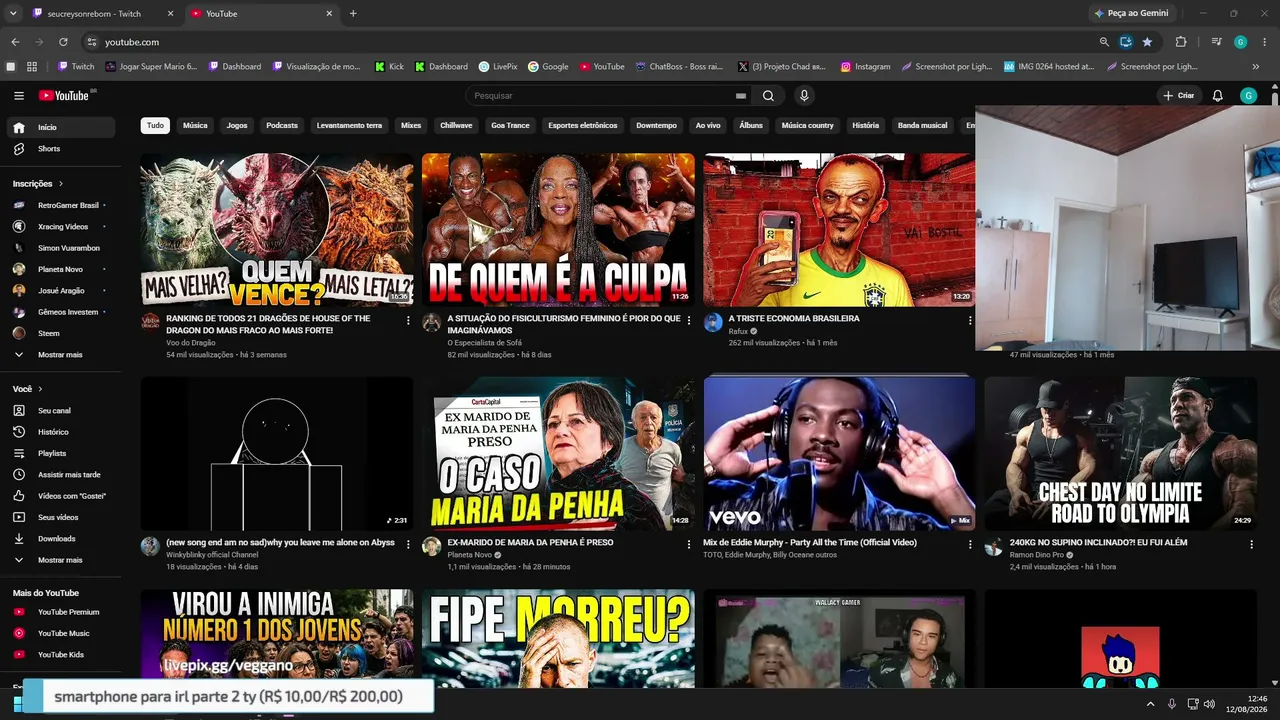Click the magnifier search button on YouTube
This screenshot has width=1280, height=720.
768,96
